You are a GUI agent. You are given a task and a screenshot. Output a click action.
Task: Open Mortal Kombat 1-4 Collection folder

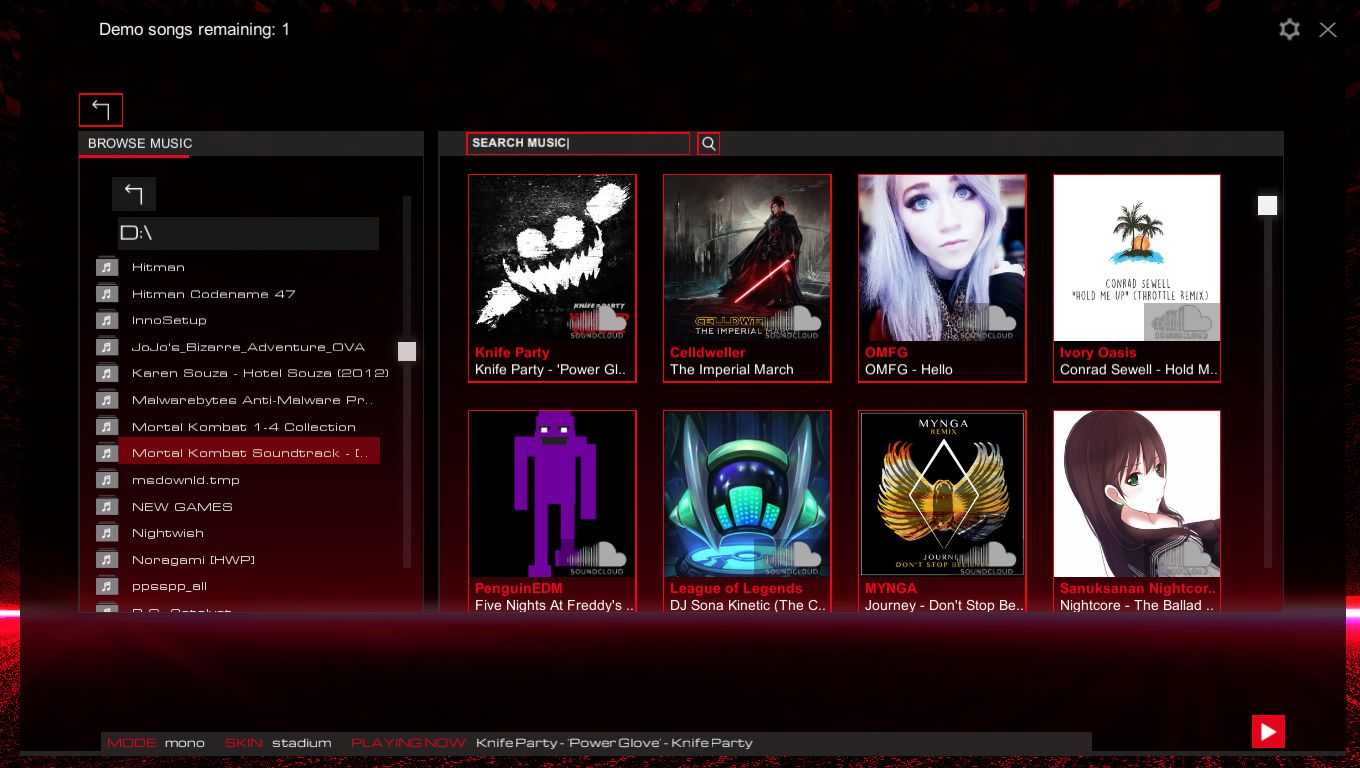coord(243,427)
